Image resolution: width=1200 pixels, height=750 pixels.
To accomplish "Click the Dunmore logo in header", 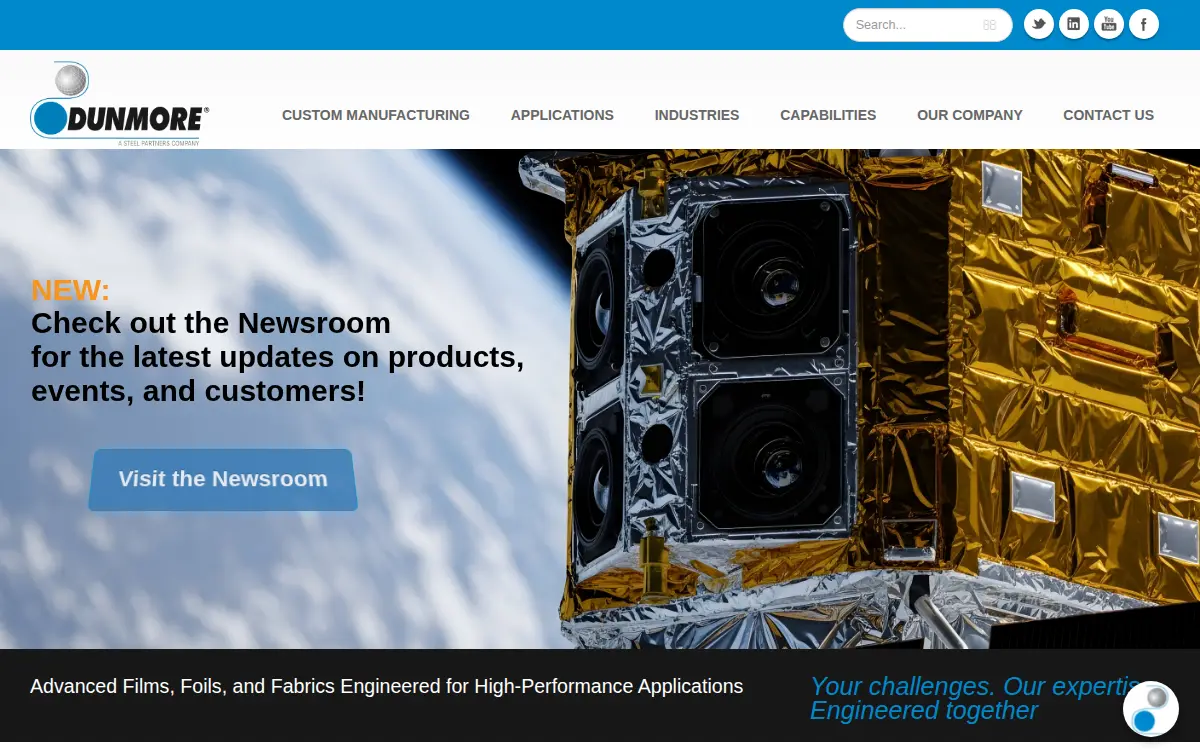I will [x=119, y=104].
